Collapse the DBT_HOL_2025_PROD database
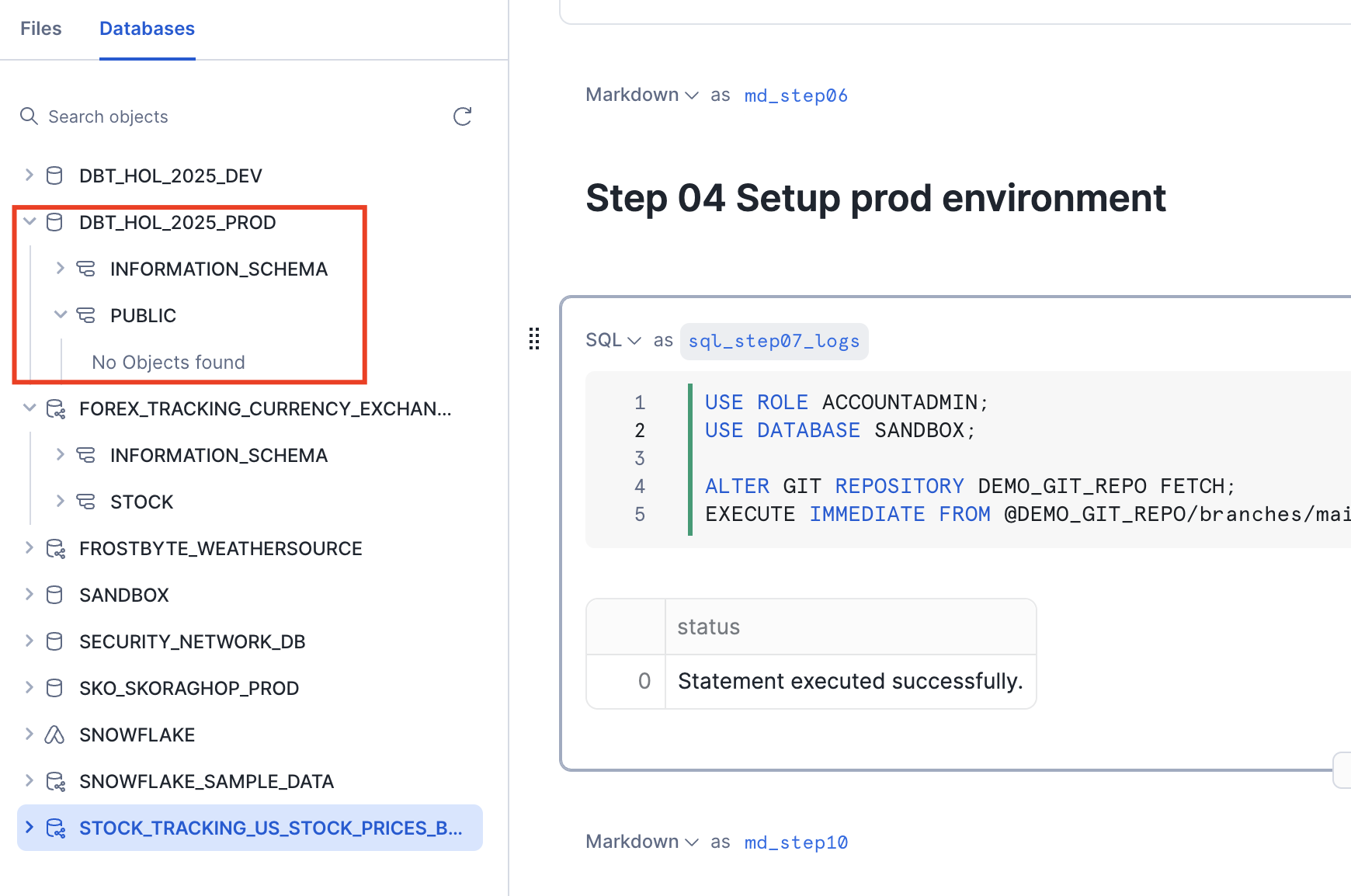1351x896 pixels. 30,222
